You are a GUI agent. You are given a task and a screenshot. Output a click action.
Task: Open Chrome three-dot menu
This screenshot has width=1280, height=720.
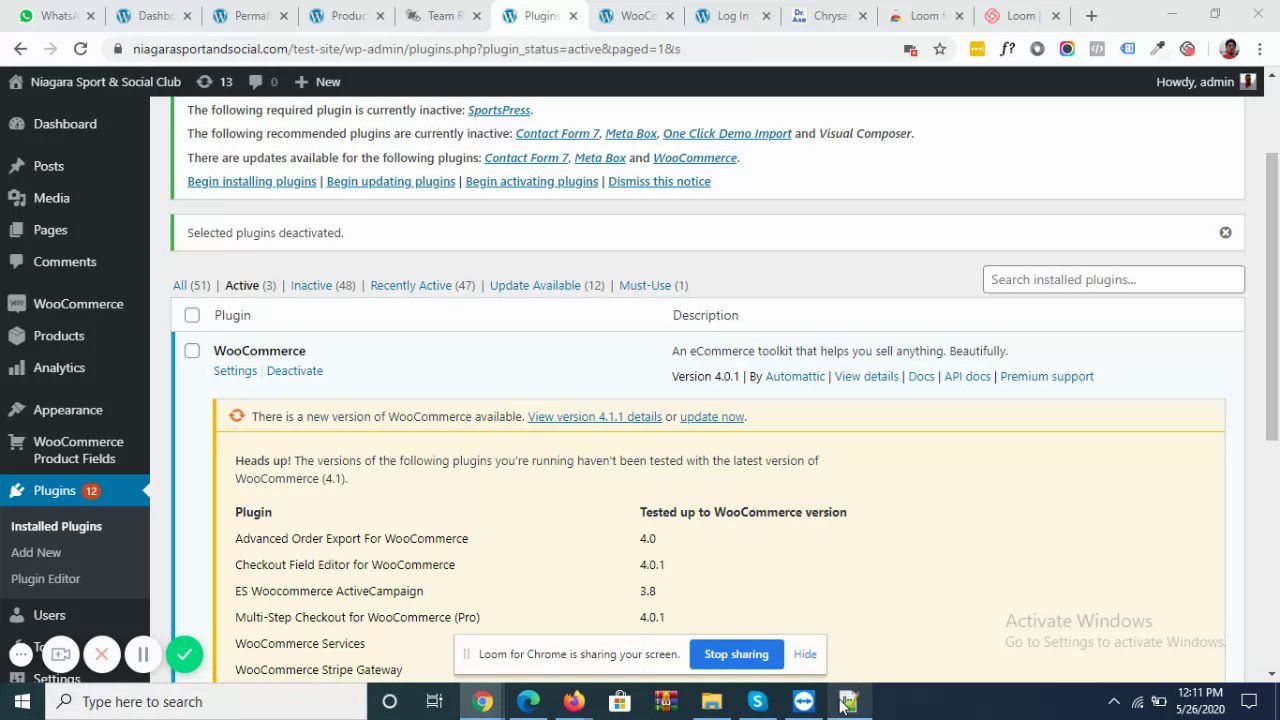pyautogui.click(x=1260, y=49)
